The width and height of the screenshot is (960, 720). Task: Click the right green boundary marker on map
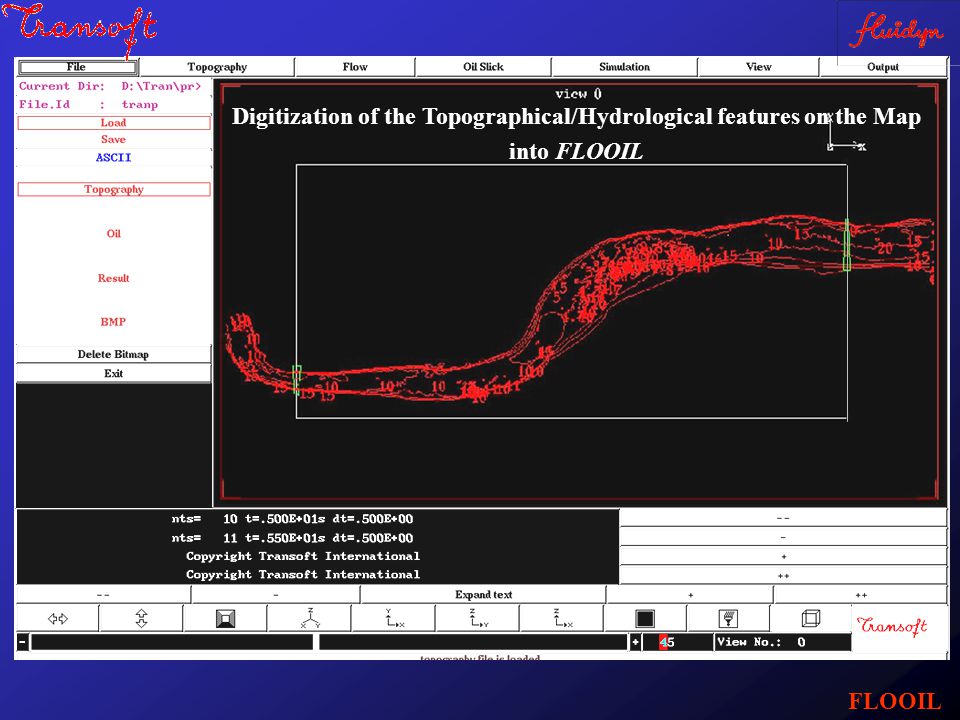pos(847,245)
